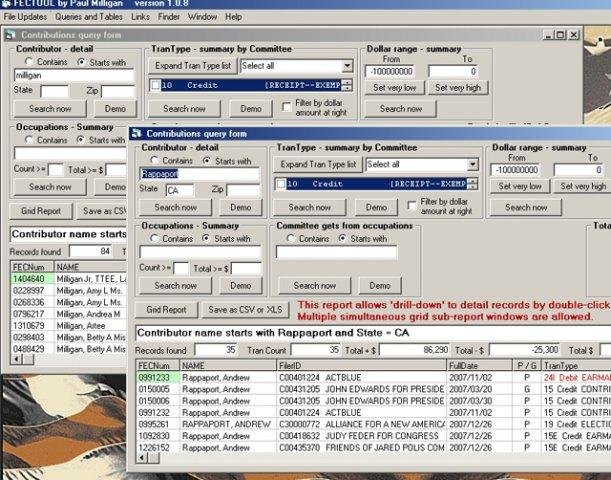Open the Queries and Tables menu
The image size is (611, 480).
click(x=89, y=17)
